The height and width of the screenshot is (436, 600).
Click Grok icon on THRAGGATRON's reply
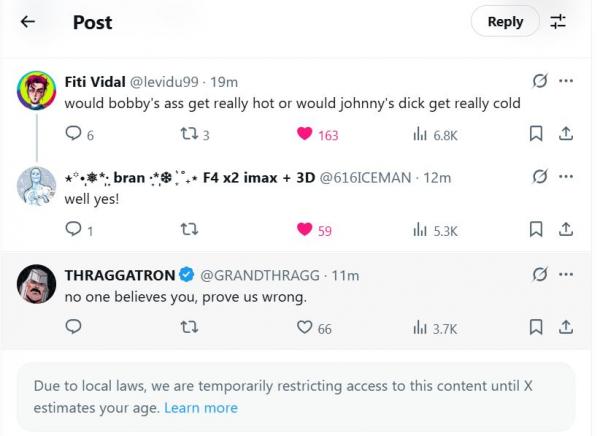click(x=540, y=274)
